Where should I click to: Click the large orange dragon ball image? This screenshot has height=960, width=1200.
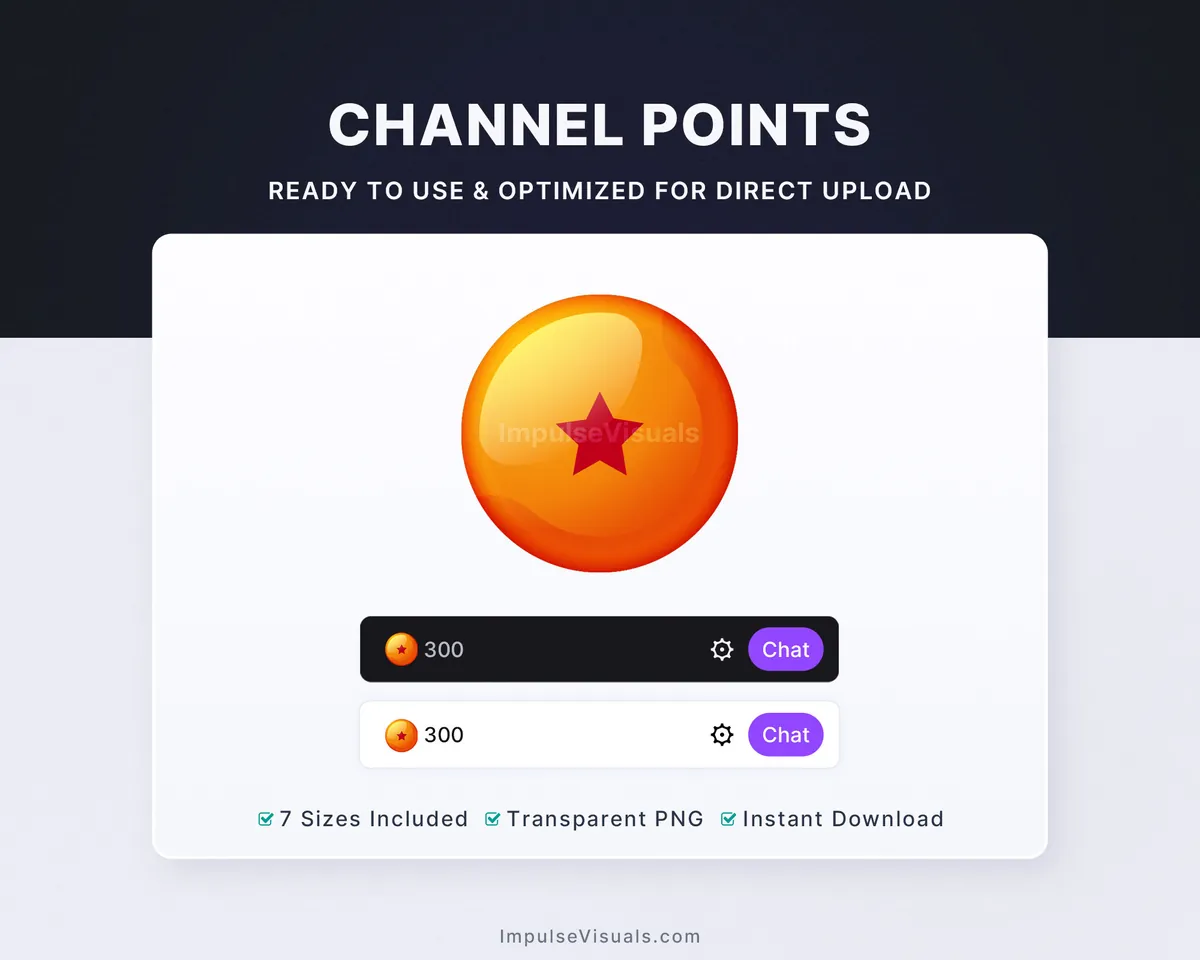600,433
